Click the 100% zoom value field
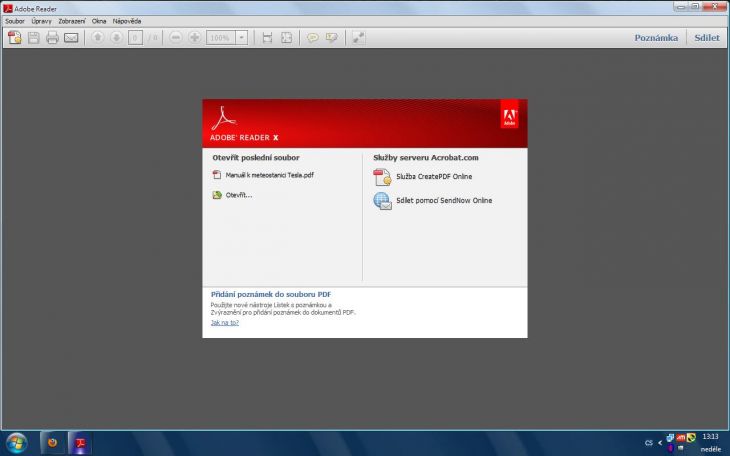This screenshot has width=730, height=456. point(221,38)
